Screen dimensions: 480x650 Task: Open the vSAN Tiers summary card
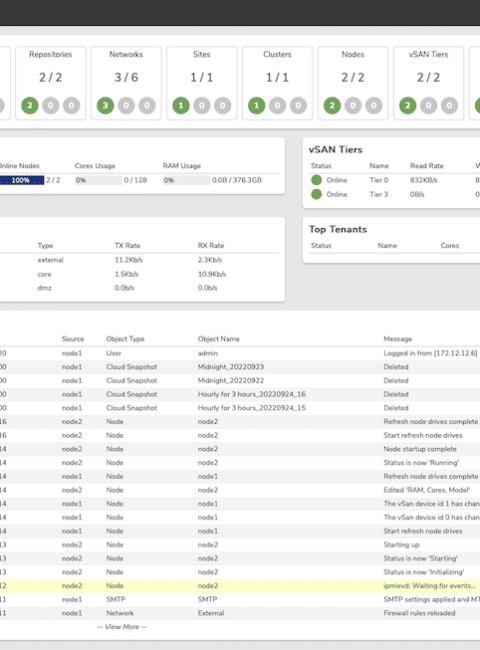(428, 83)
